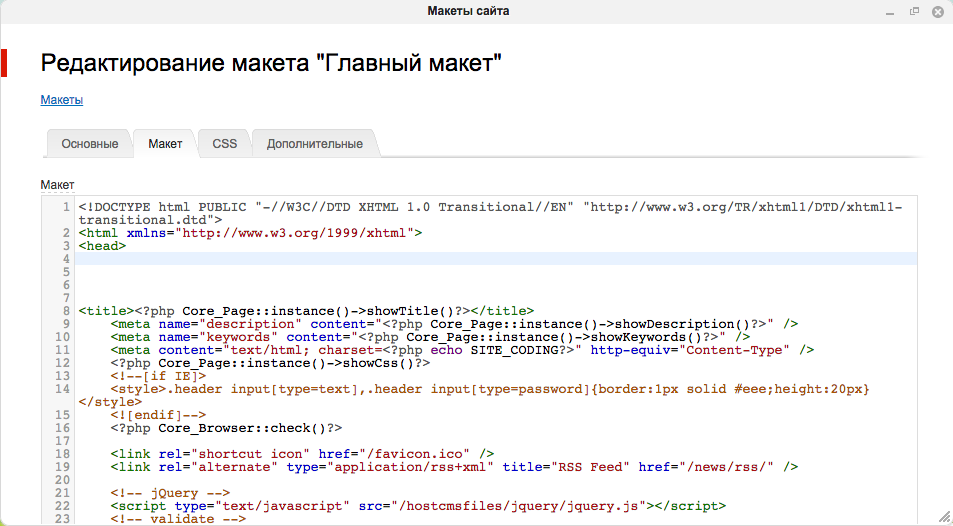Open the Дополнительные tab
The image size is (953, 526).
click(314, 144)
